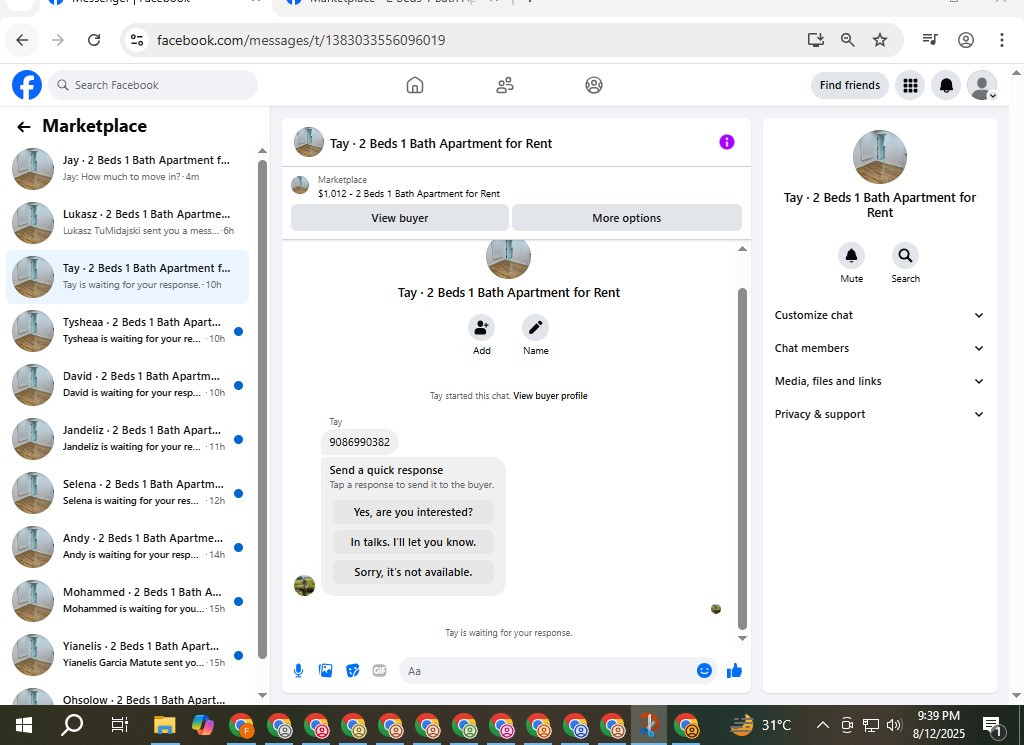1024x745 pixels.
Task: Send quick reply "In talks. I'll let you know."
Action: tap(413, 542)
